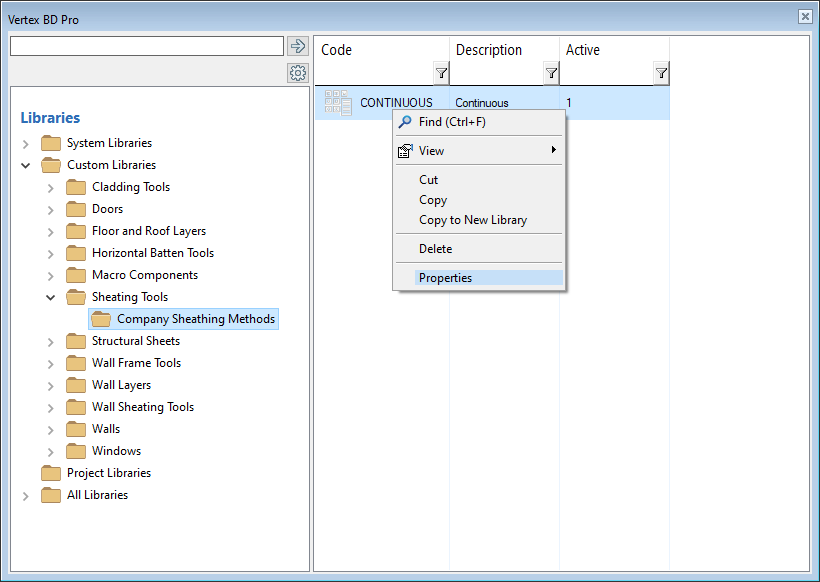
Task: Click the search go arrow button
Action: click(x=297, y=46)
